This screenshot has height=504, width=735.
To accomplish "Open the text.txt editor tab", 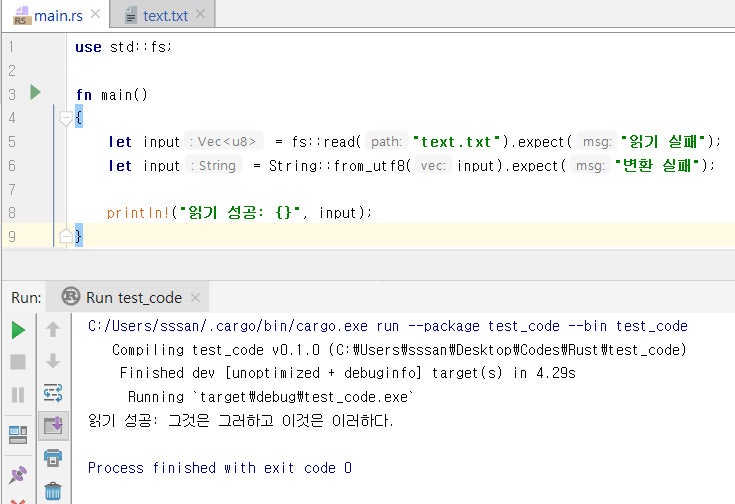I will (162, 15).
